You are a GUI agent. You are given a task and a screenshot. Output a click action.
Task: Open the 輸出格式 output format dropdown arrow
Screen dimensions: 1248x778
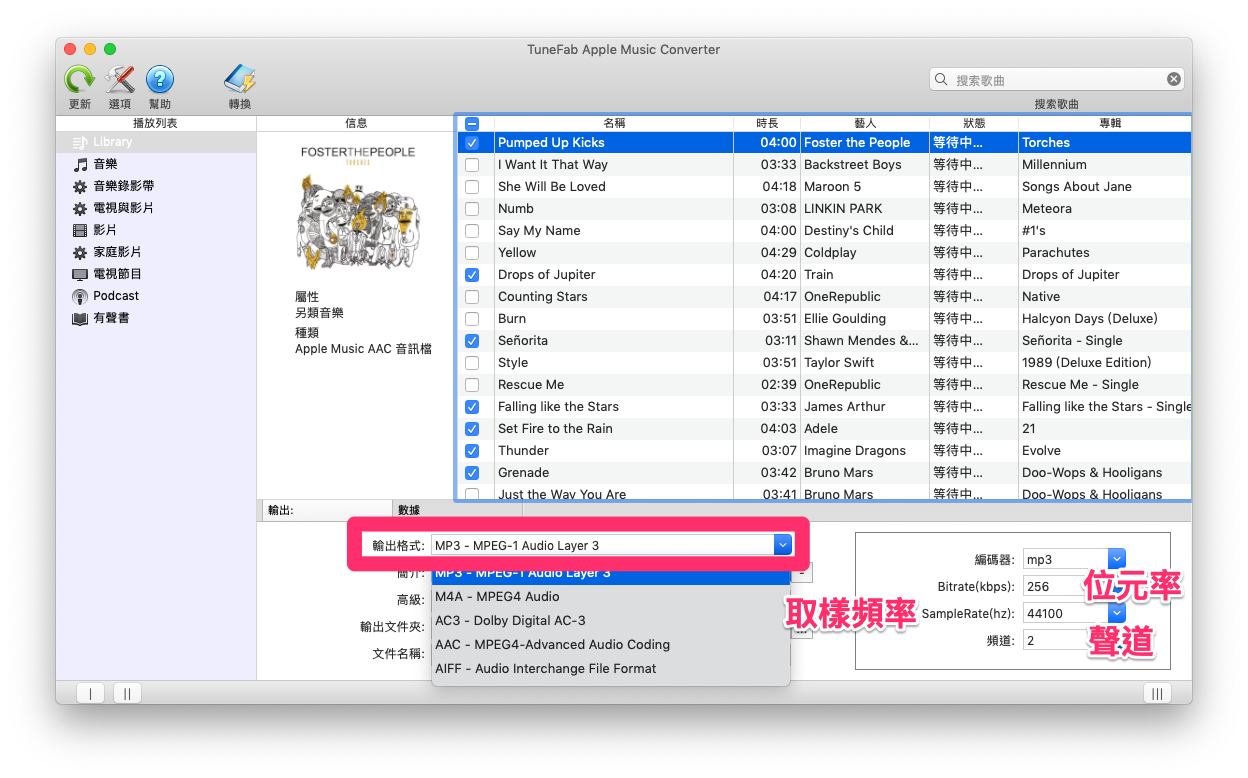pyautogui.click(x=783, y=545)
